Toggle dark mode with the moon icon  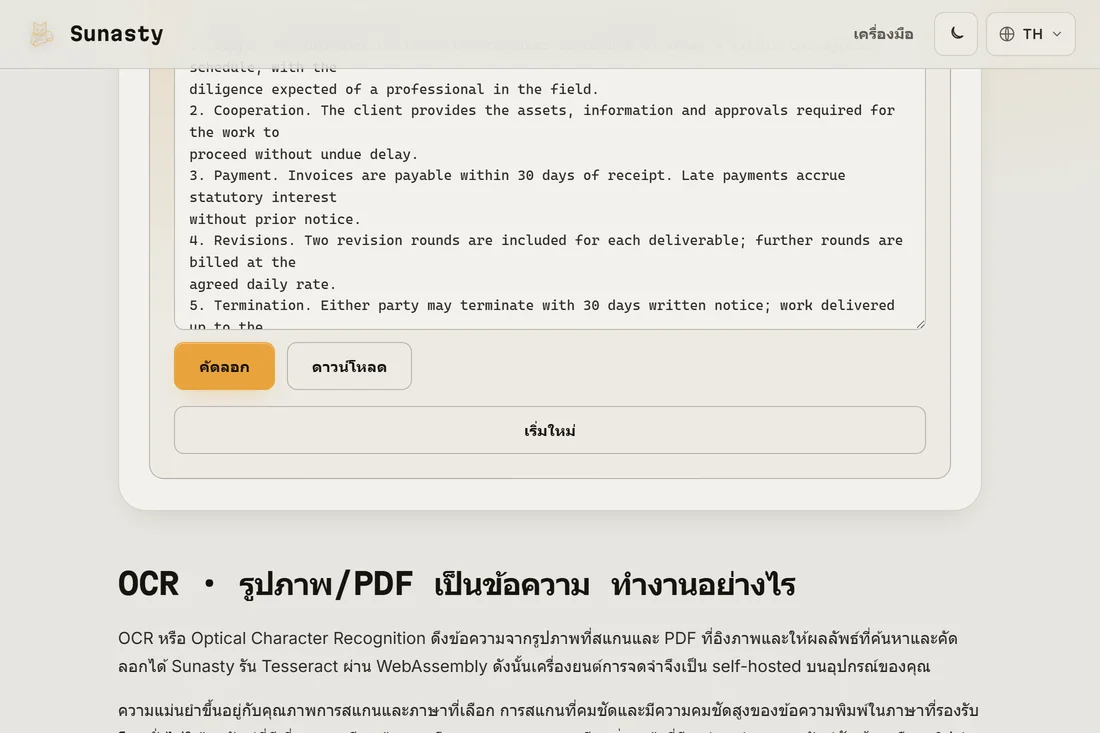click(x=955, y=34)
